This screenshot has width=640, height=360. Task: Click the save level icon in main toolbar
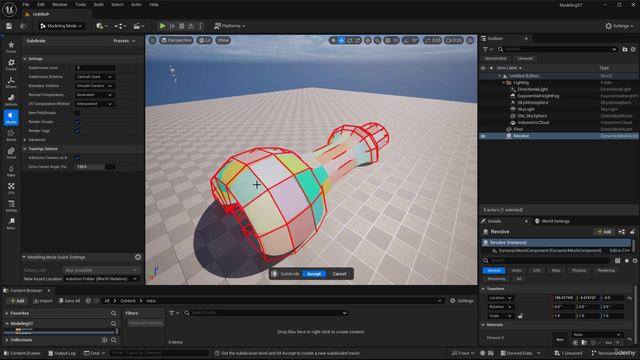[9, 26]
